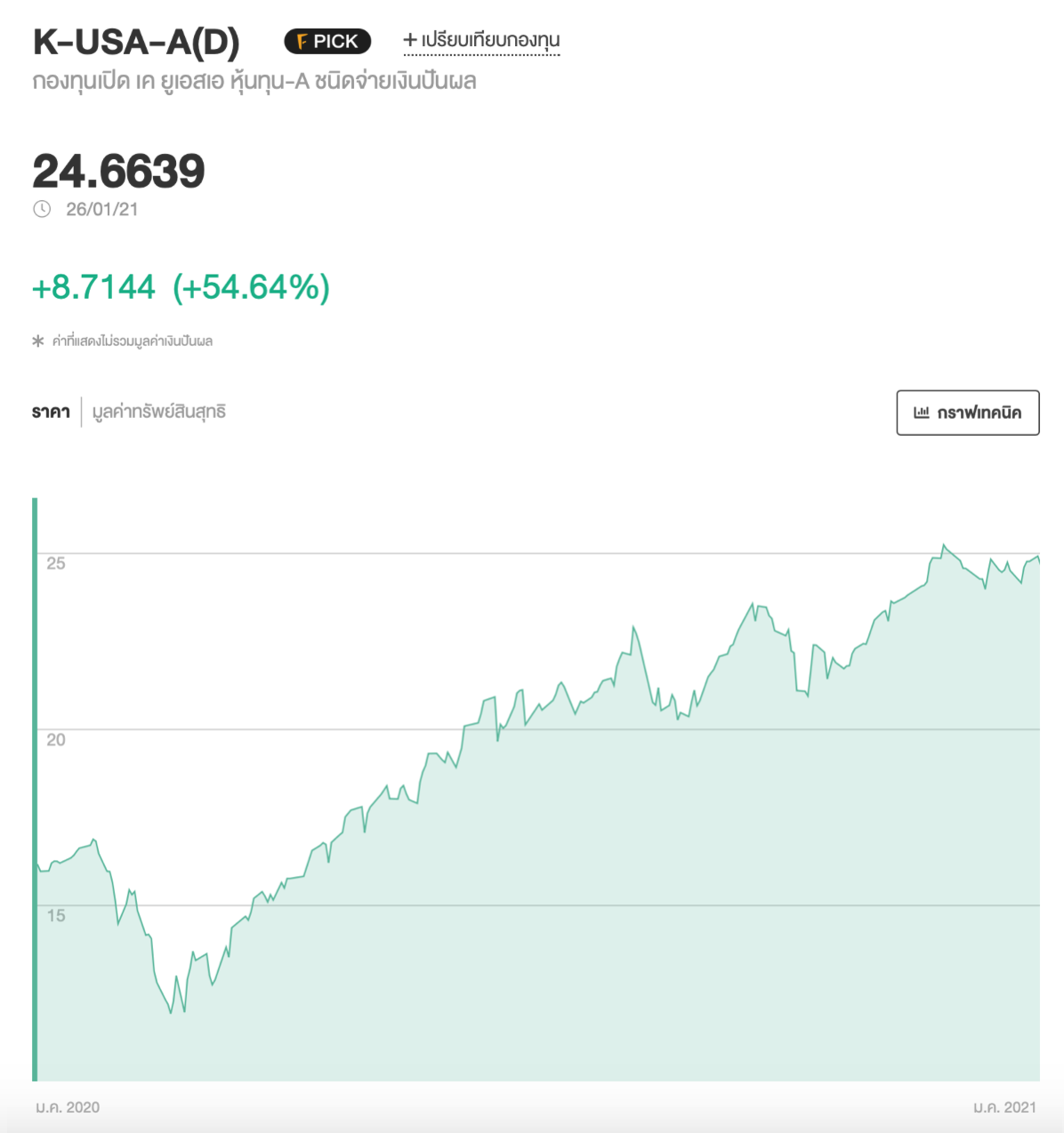Click the (+54.64%) percentage change

(252, 287)
